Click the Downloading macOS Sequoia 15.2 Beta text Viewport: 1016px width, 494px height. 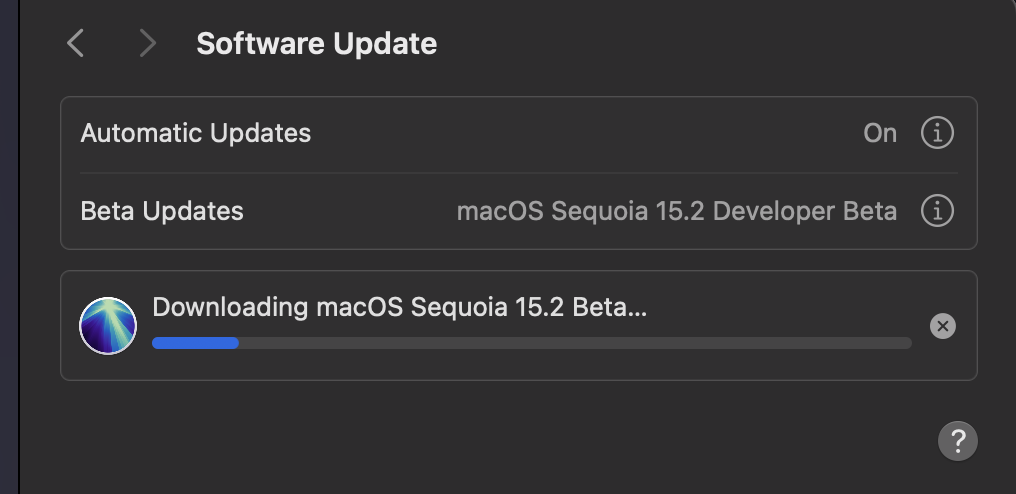coord(399,307)
